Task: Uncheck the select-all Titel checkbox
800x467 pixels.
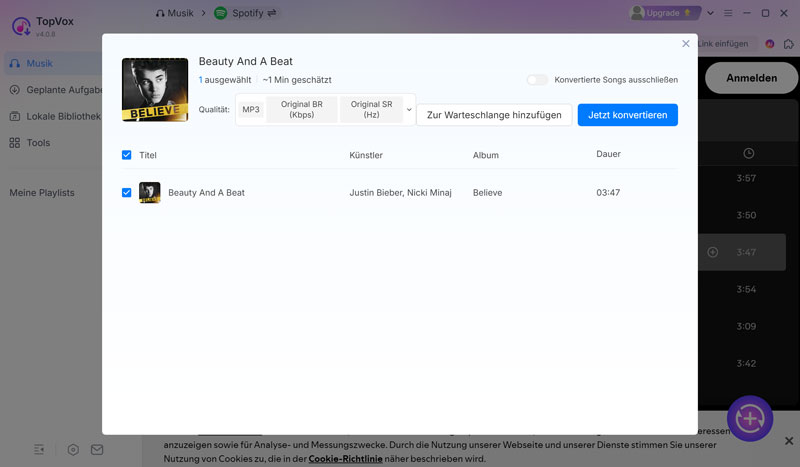Action: 127,155
